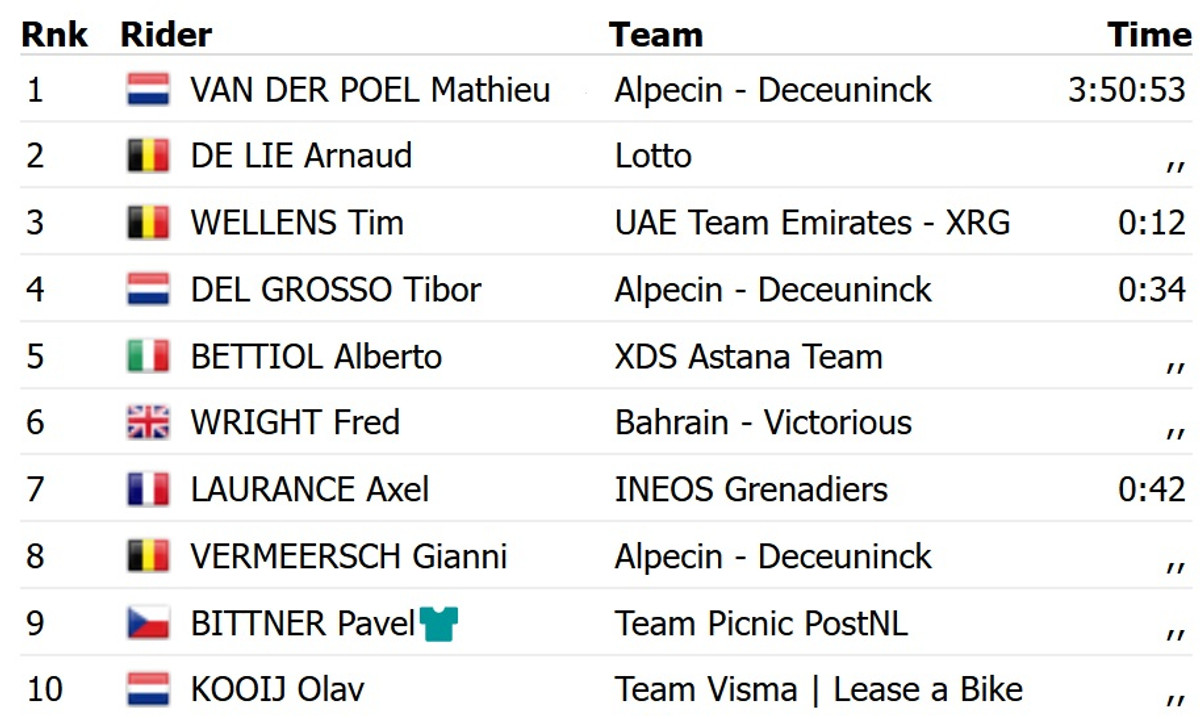1200x719 pixels.
Task: Open UAE Team Emirates - XRG team page
Action: tap(812, 222)
